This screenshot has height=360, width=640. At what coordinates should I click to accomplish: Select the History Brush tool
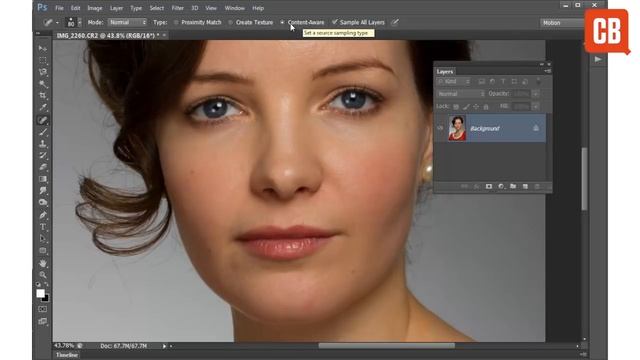(x=42, y=156)
